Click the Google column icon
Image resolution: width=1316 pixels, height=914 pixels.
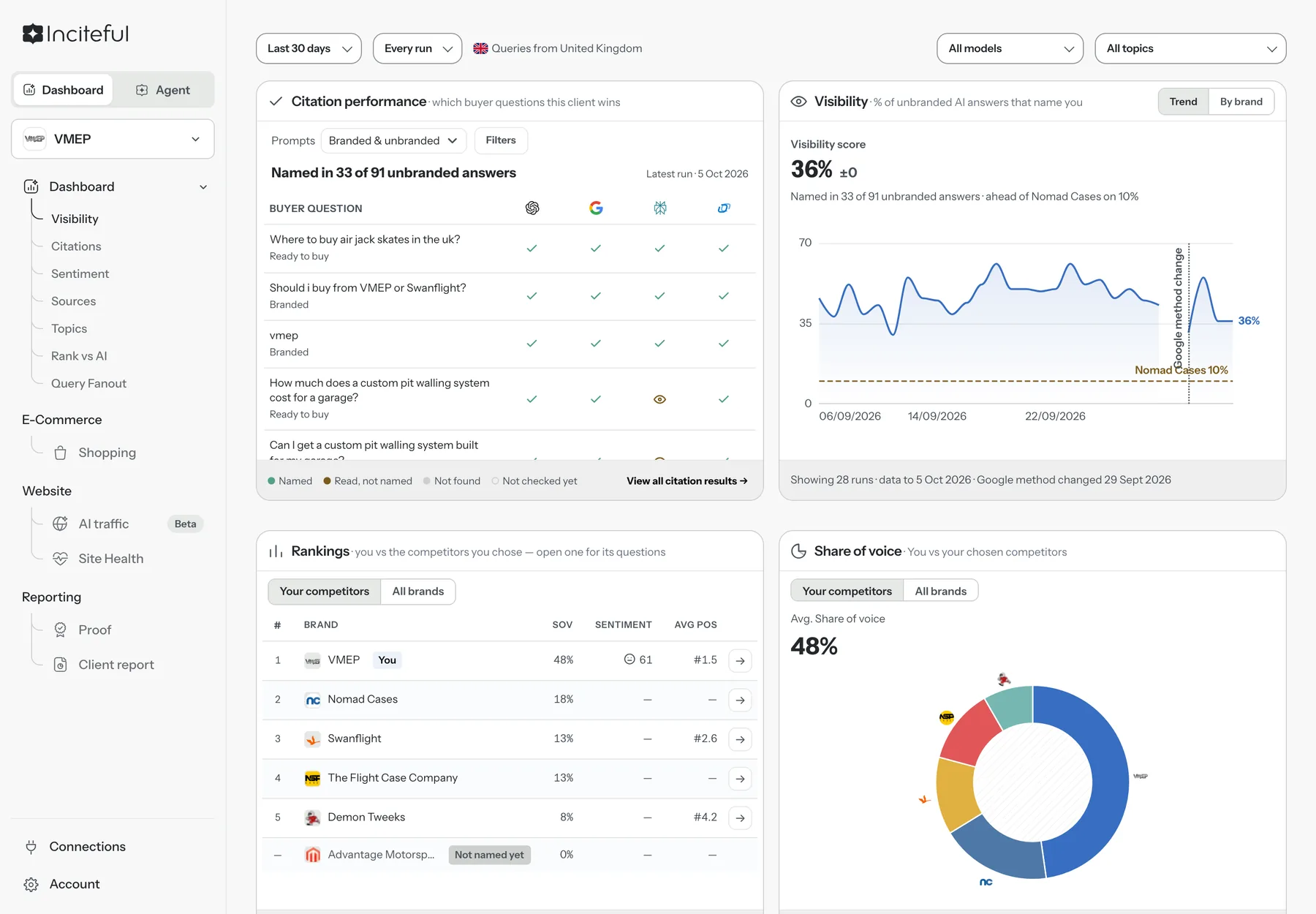(x=596, y=208)
